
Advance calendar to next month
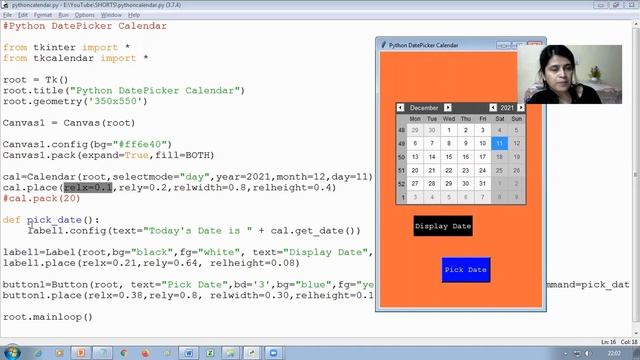click(448, 108)
